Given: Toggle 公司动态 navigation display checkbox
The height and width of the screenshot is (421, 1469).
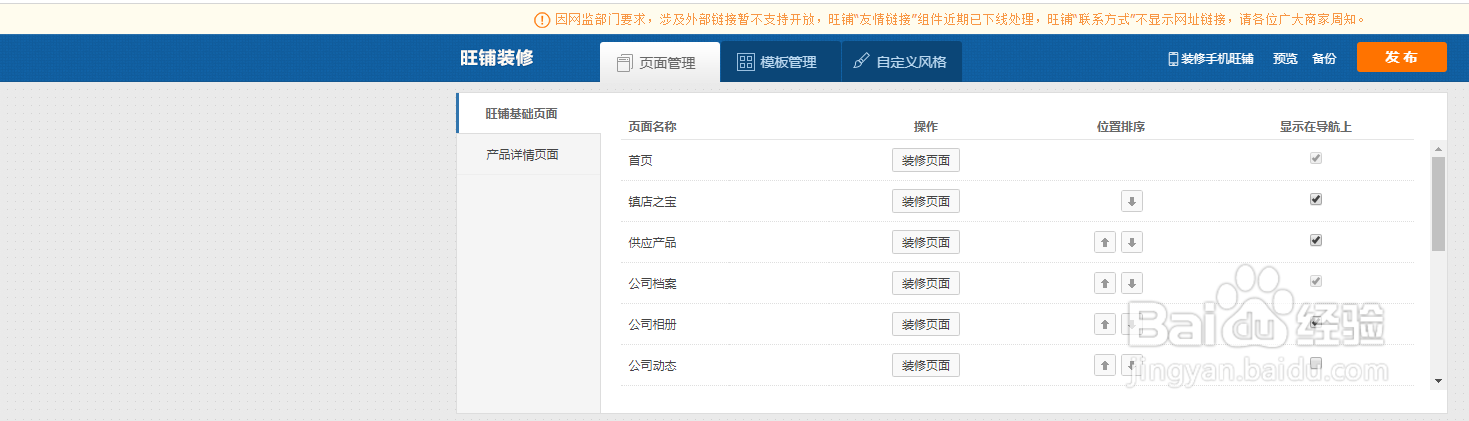Looking at the screenshot, I should coord(1316,363).
